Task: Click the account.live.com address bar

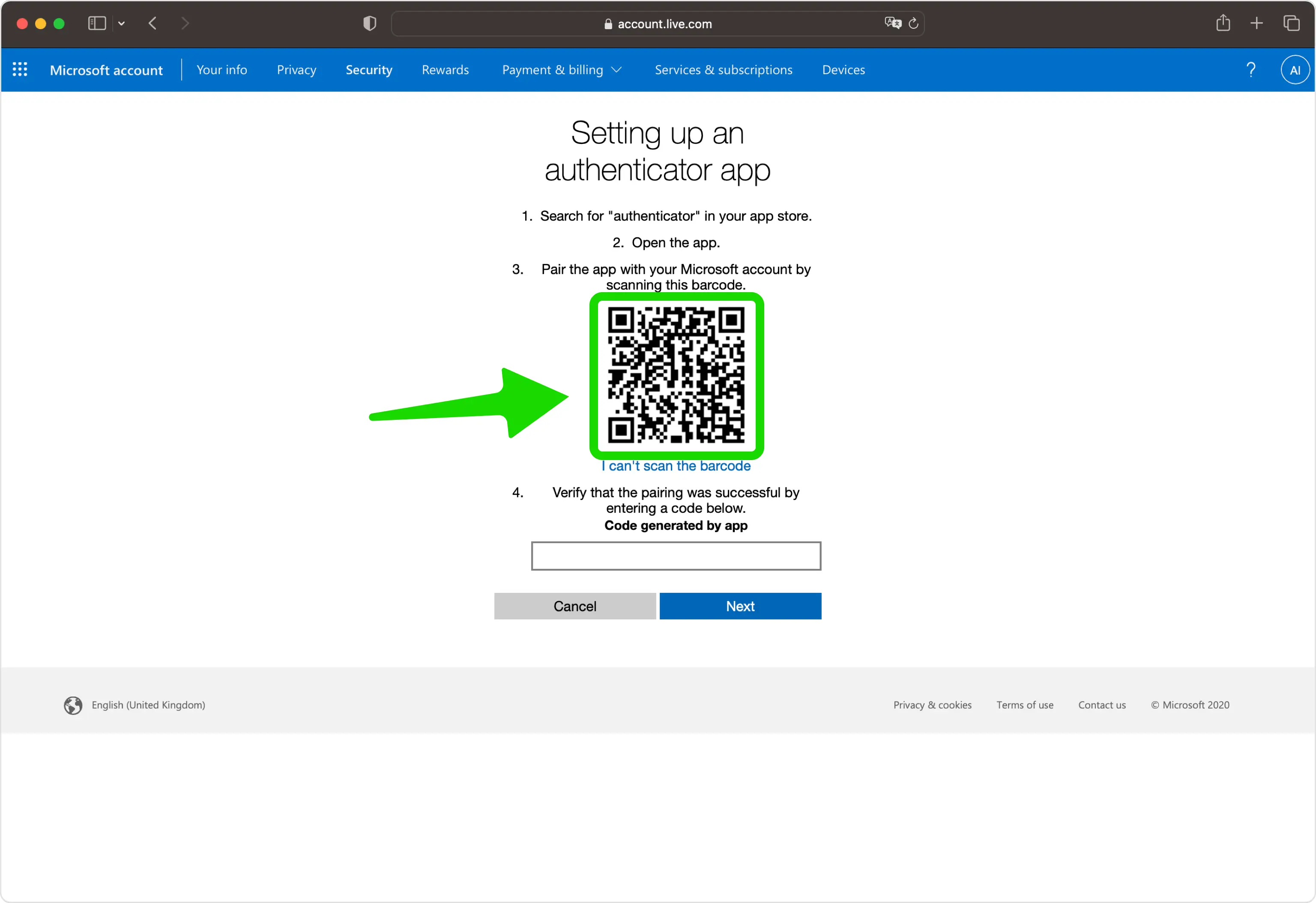Action: pos(658,23)
